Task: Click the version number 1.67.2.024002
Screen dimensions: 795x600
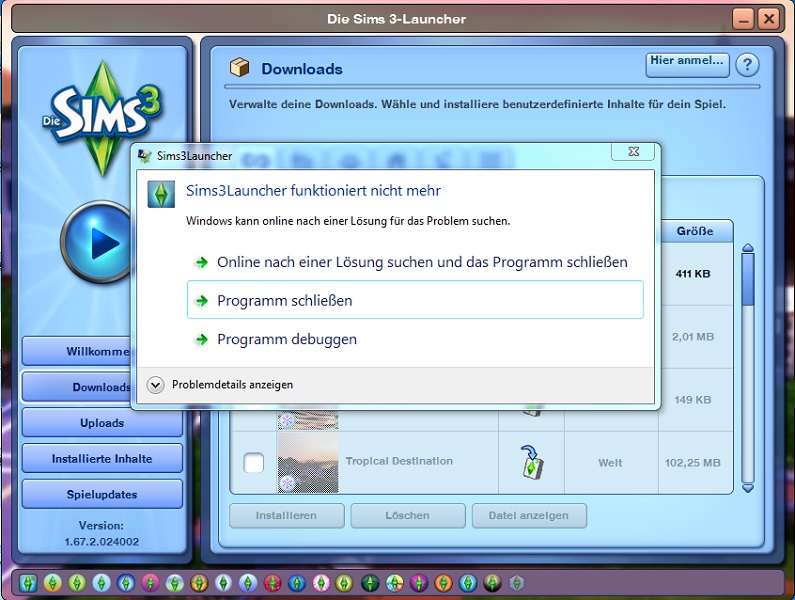Action: point(102,542)
